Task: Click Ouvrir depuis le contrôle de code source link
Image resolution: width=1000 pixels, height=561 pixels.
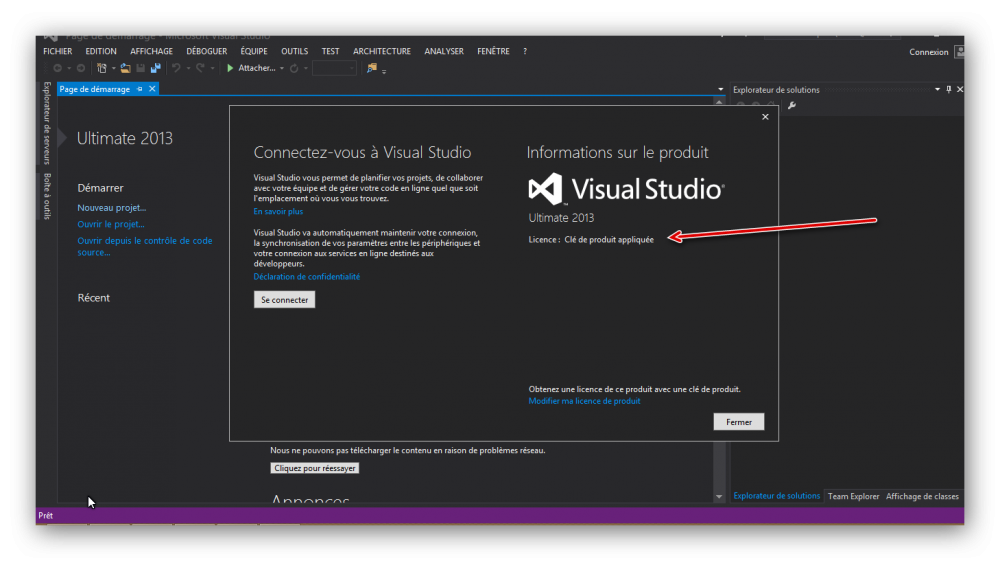Action: (145, 246)
